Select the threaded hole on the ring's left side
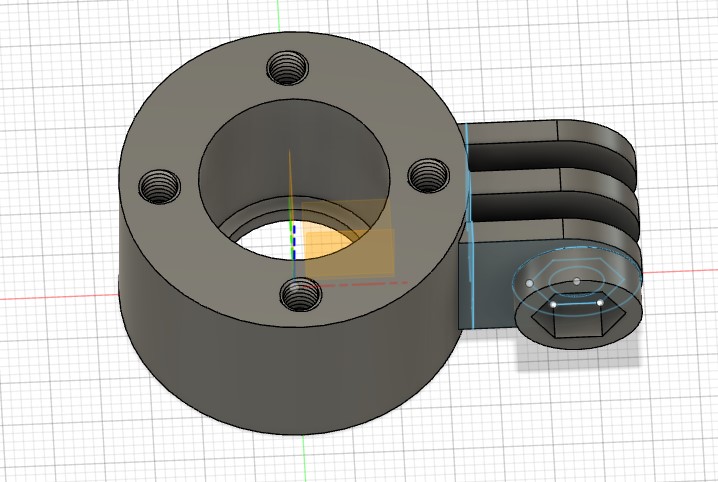 159,186
